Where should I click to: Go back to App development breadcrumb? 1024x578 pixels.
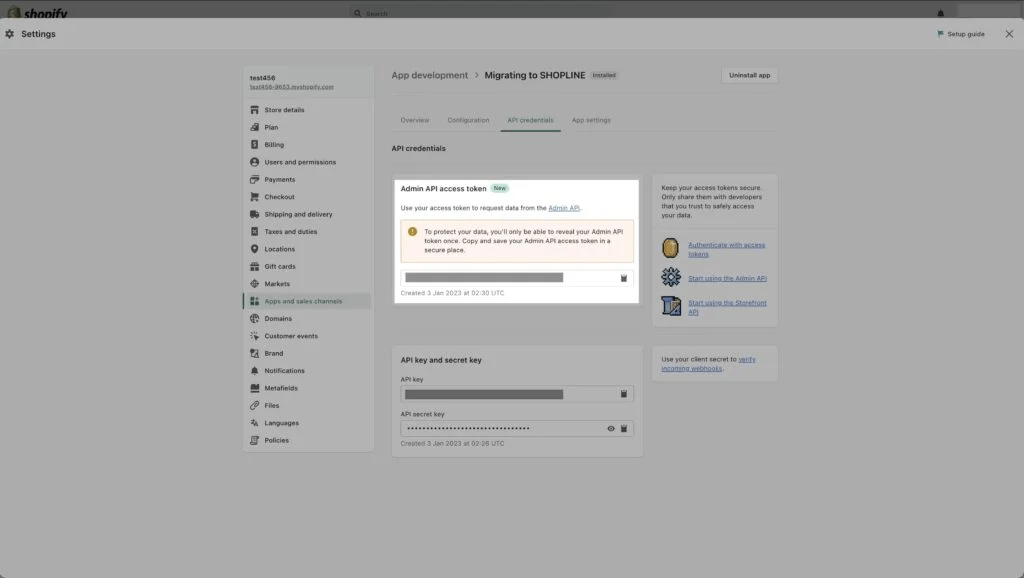pos(430,75)
